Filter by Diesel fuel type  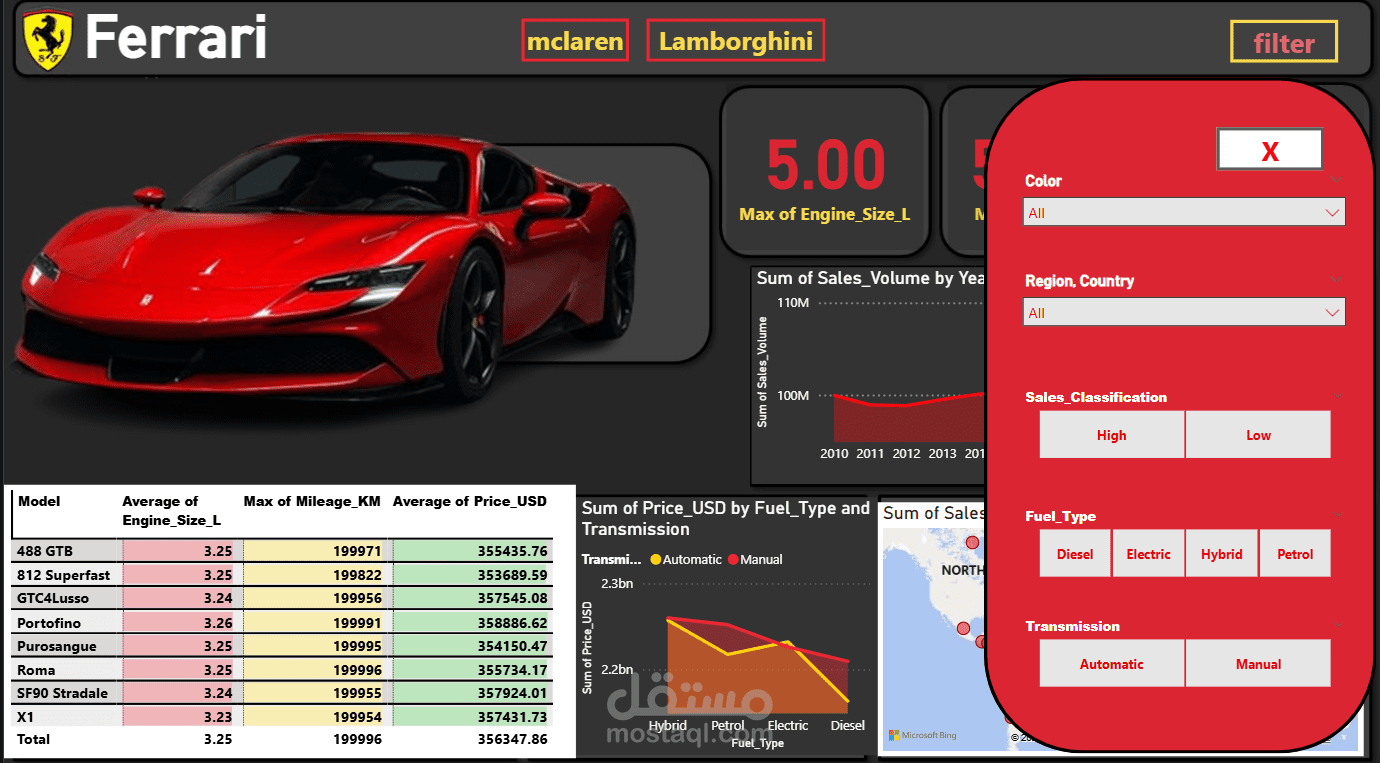[1075, 554]
